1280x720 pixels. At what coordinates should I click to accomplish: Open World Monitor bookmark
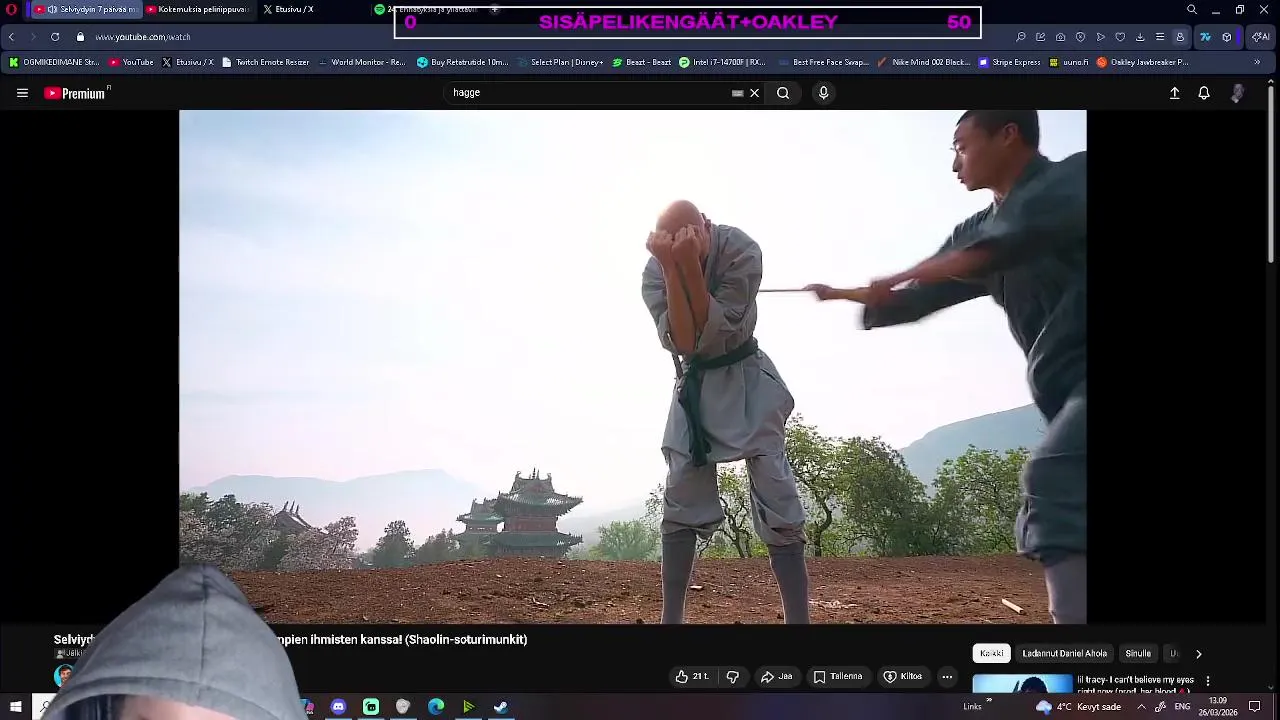point(361,62)
